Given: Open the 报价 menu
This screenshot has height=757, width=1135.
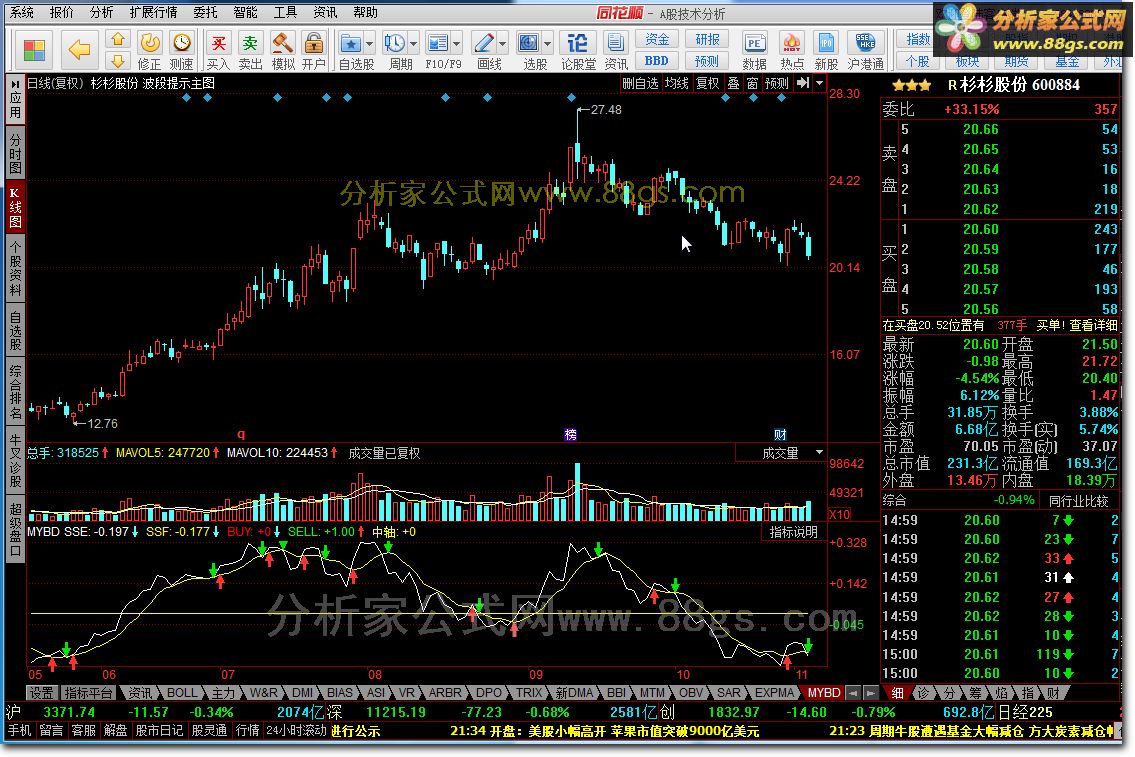Looking at the screenshot, I should 62,12.
